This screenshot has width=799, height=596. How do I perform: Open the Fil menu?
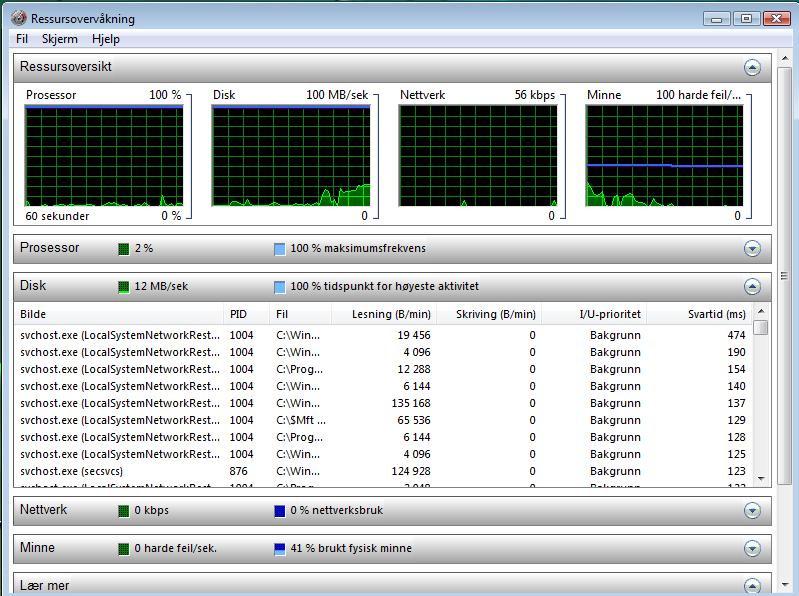pos(22,39)
